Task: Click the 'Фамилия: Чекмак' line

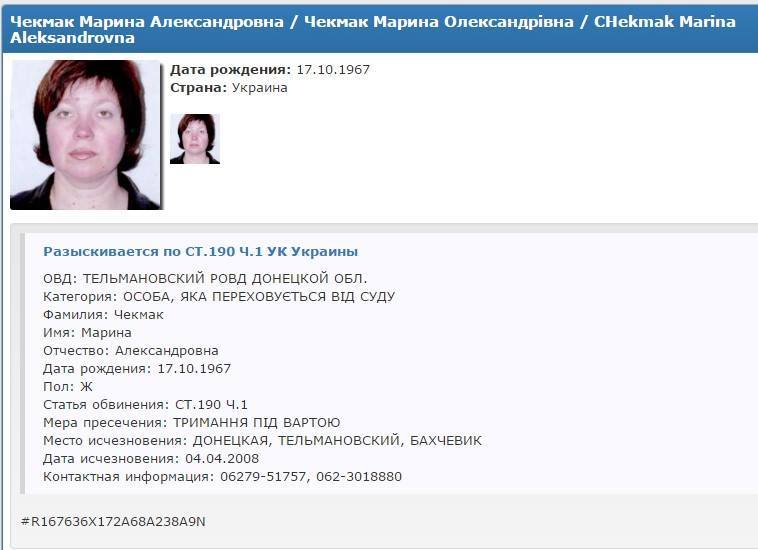Action: click(103, 315)
